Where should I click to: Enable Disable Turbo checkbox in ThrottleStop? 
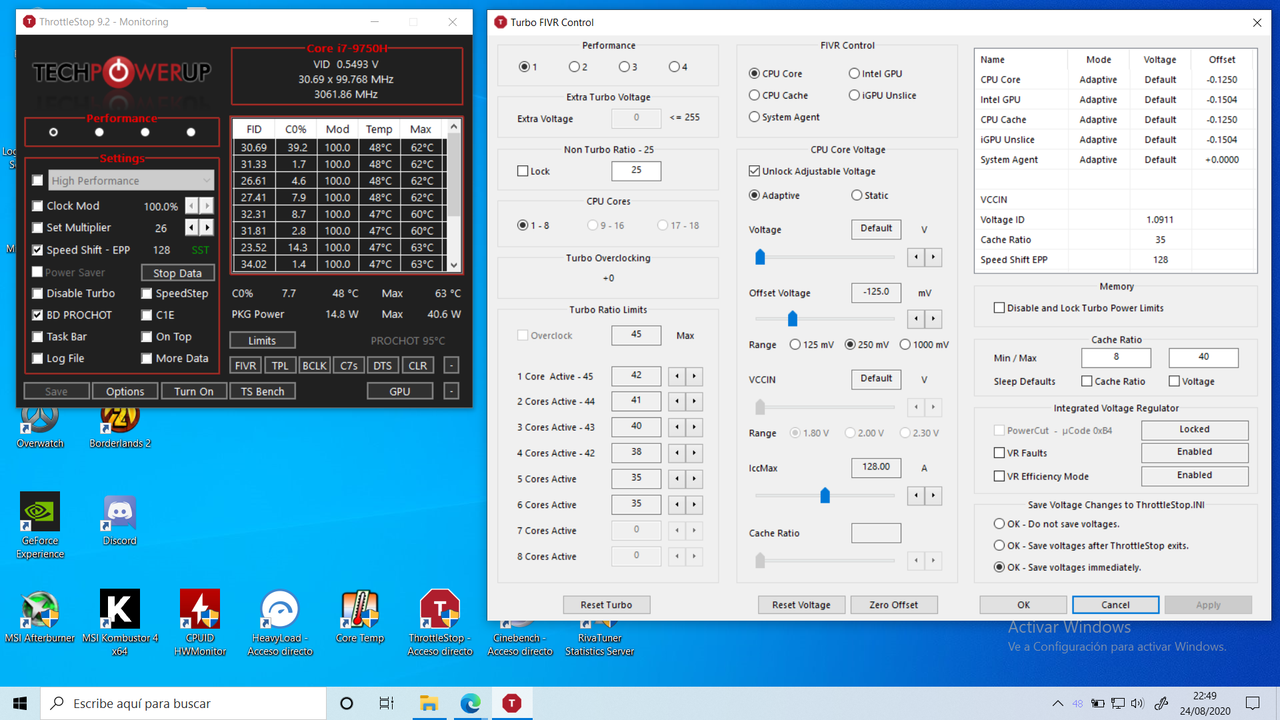38,294
